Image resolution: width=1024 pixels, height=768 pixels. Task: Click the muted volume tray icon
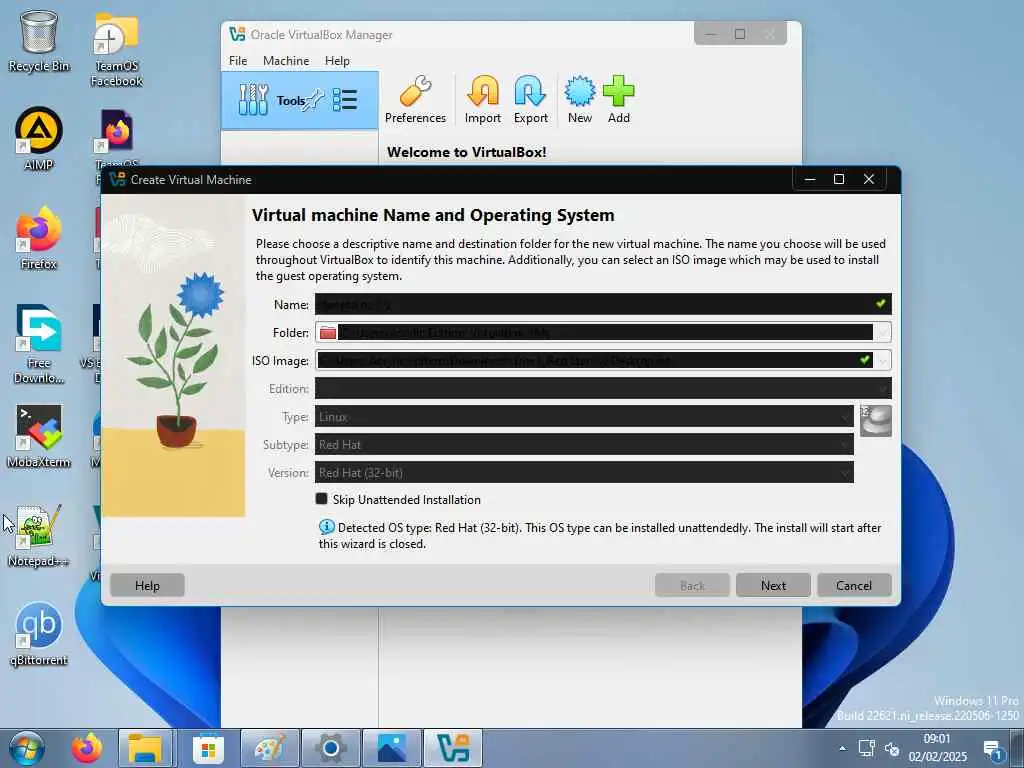(892, 749)
